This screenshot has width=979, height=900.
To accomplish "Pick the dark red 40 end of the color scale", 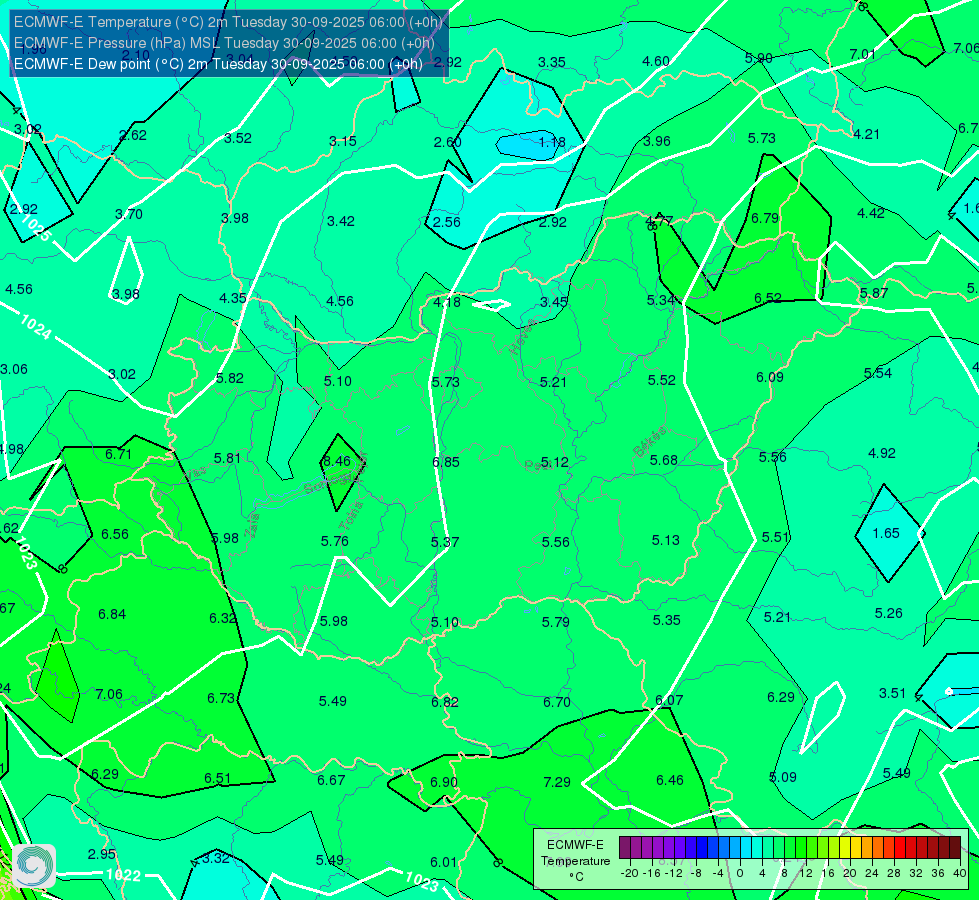I will [955, 848].
